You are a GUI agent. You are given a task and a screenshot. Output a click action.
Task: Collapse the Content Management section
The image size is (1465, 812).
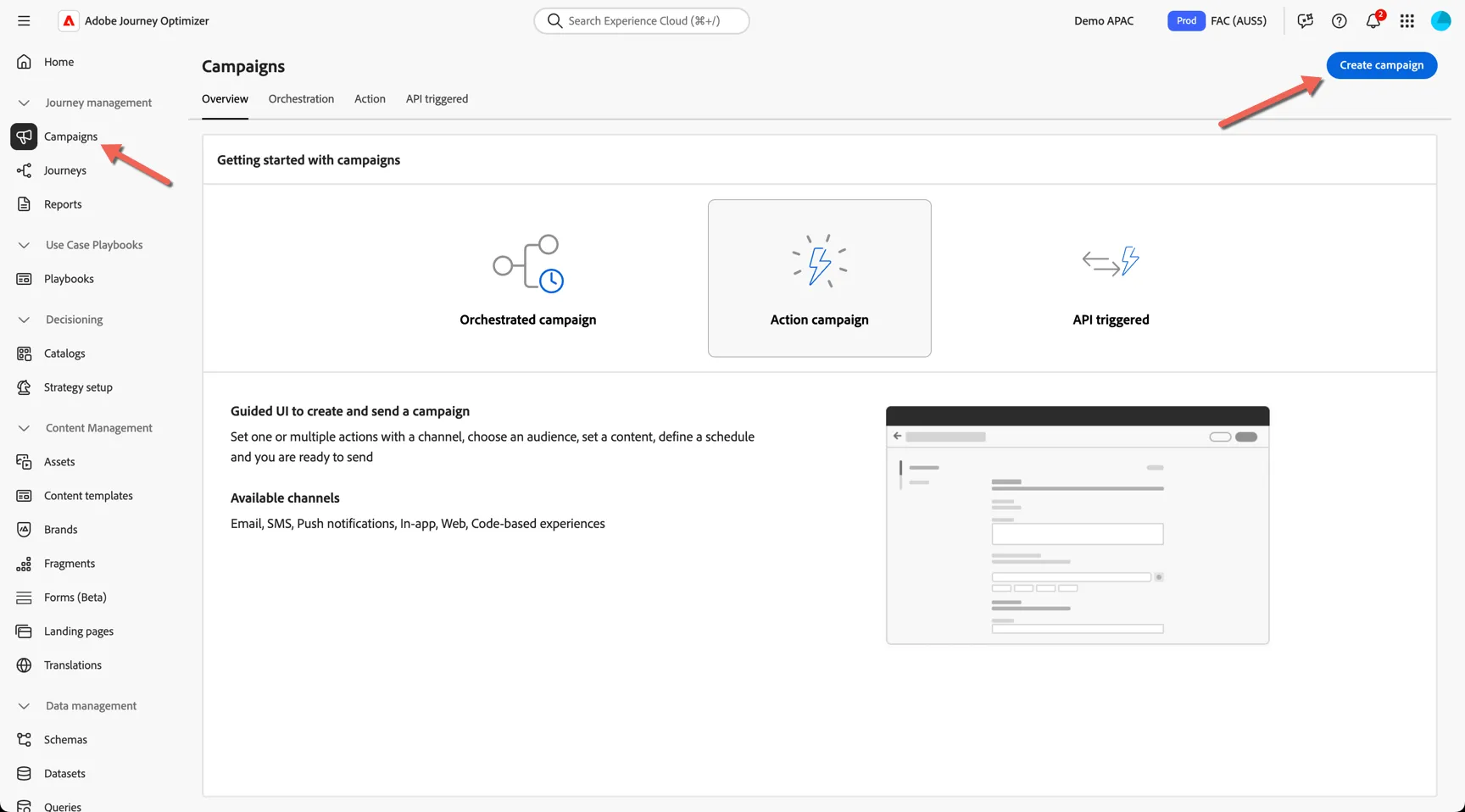24,428
